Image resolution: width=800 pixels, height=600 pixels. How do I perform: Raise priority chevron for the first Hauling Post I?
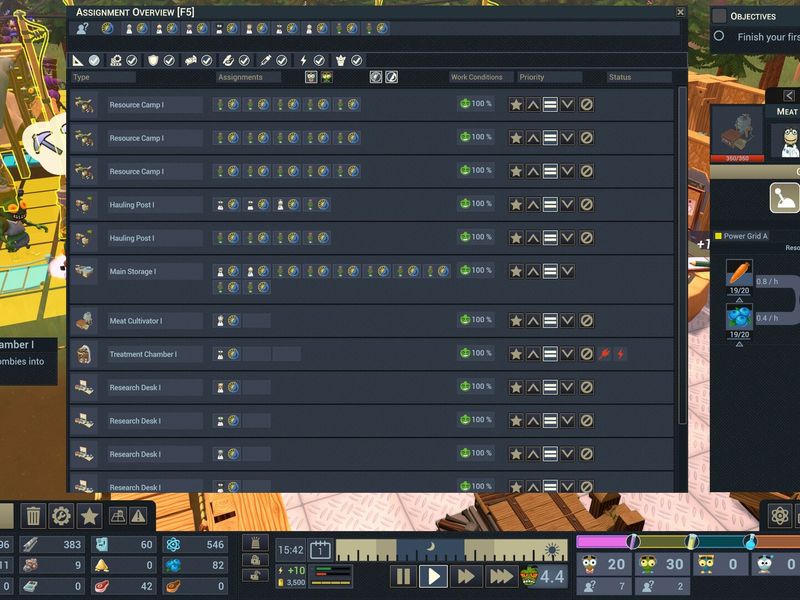pyautogui.click(x=533, y=205)
